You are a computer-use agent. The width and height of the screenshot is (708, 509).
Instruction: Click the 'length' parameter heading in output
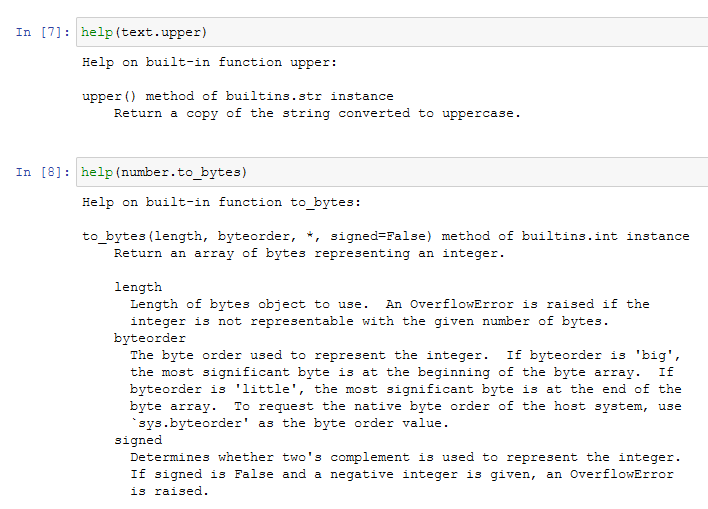[138, 287]
